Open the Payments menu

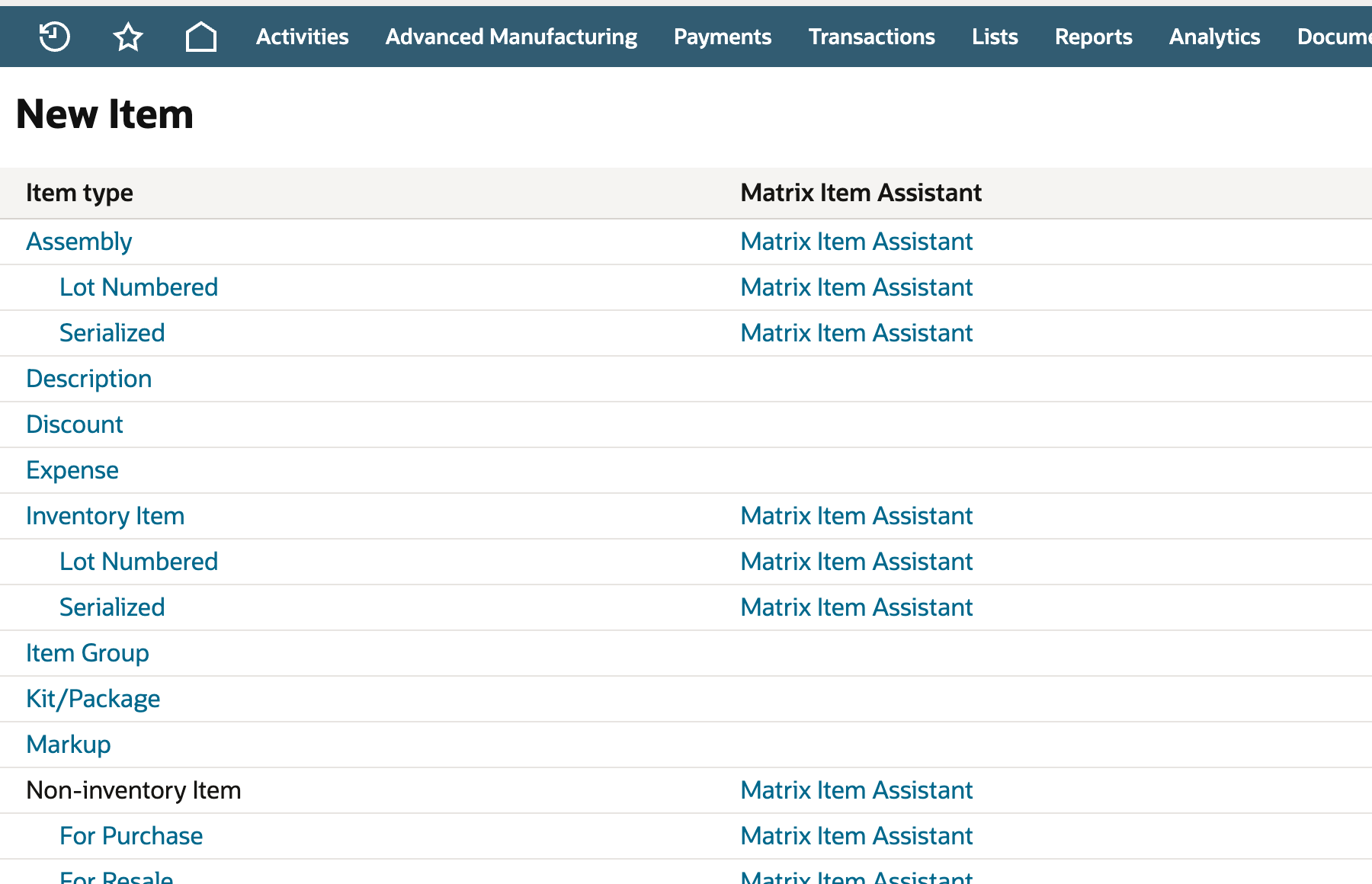(723, 37)
